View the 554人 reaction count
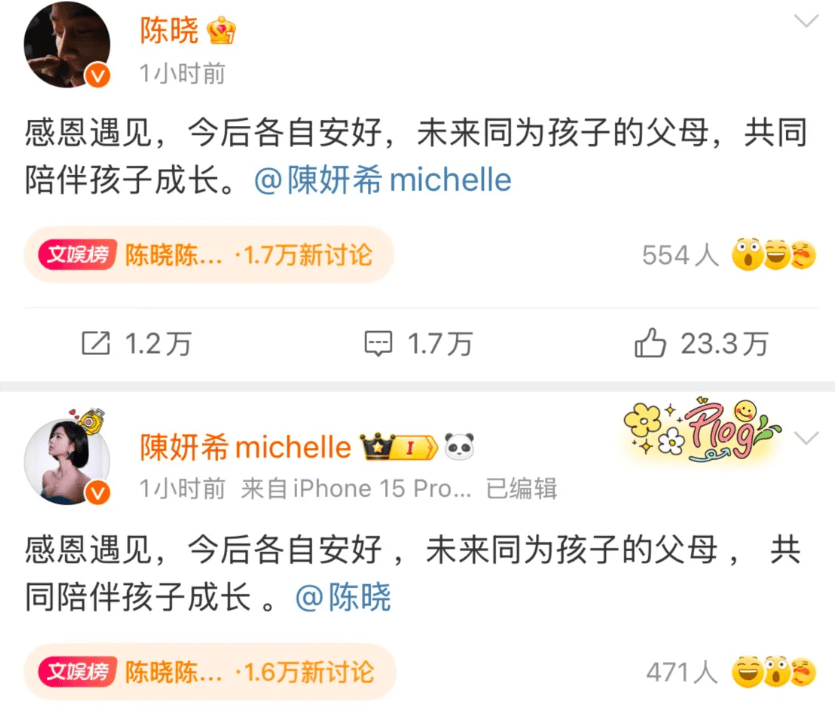The width and height of the screenshot is (835, 720). pyautogui.click(x=681, y=255)
